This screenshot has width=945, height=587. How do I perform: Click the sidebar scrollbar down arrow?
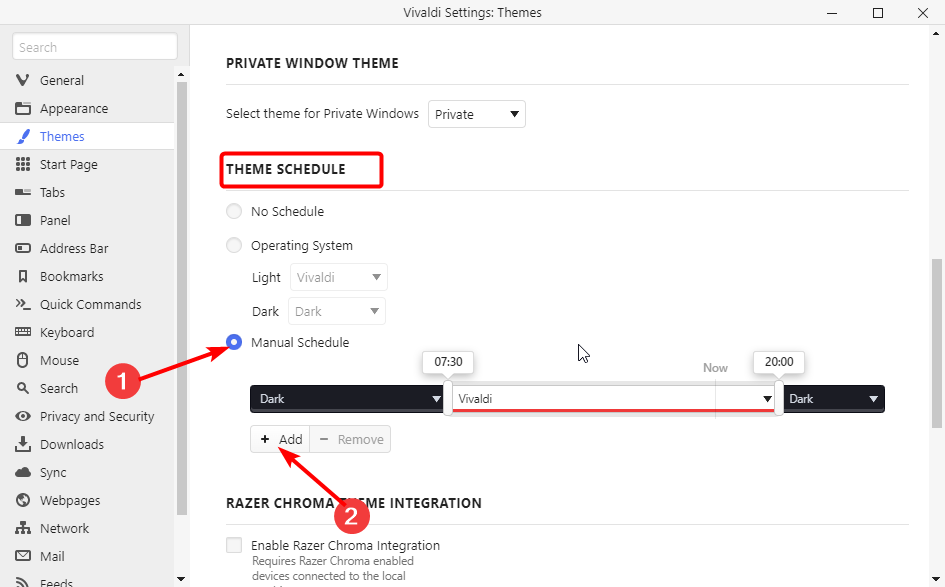[181, 579]
